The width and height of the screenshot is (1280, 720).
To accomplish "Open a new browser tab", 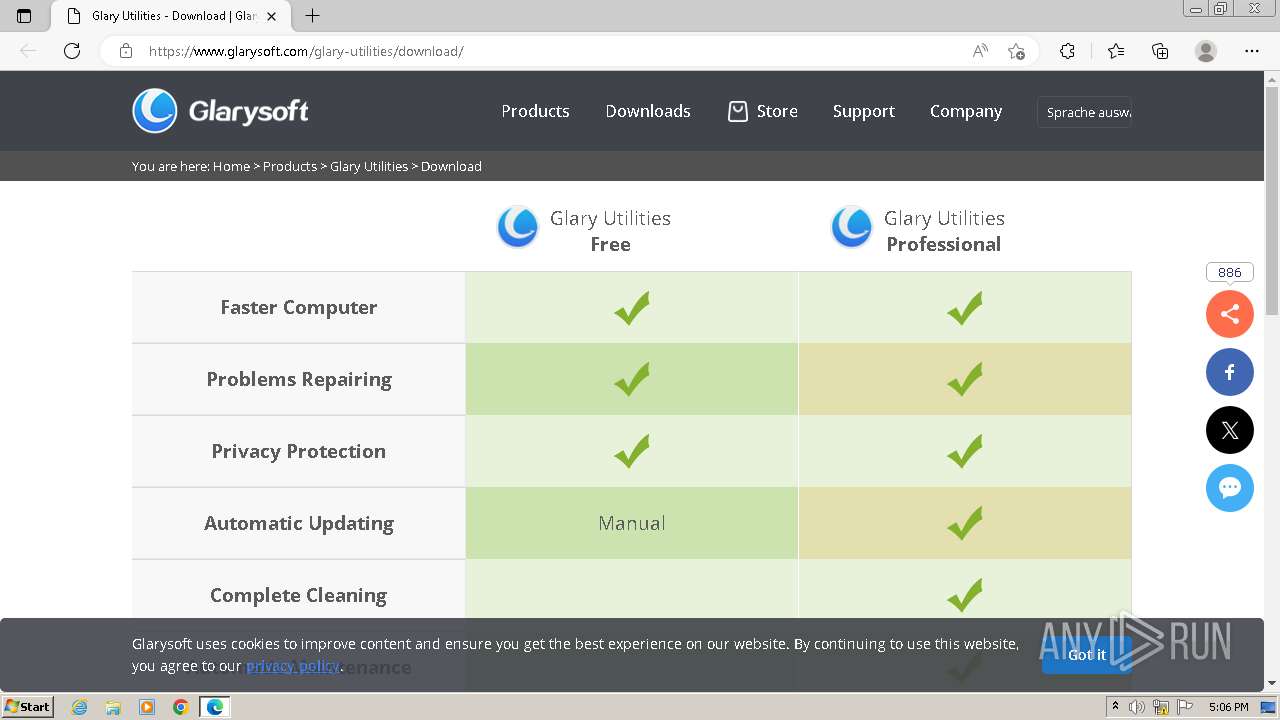I will pos(313,16).
